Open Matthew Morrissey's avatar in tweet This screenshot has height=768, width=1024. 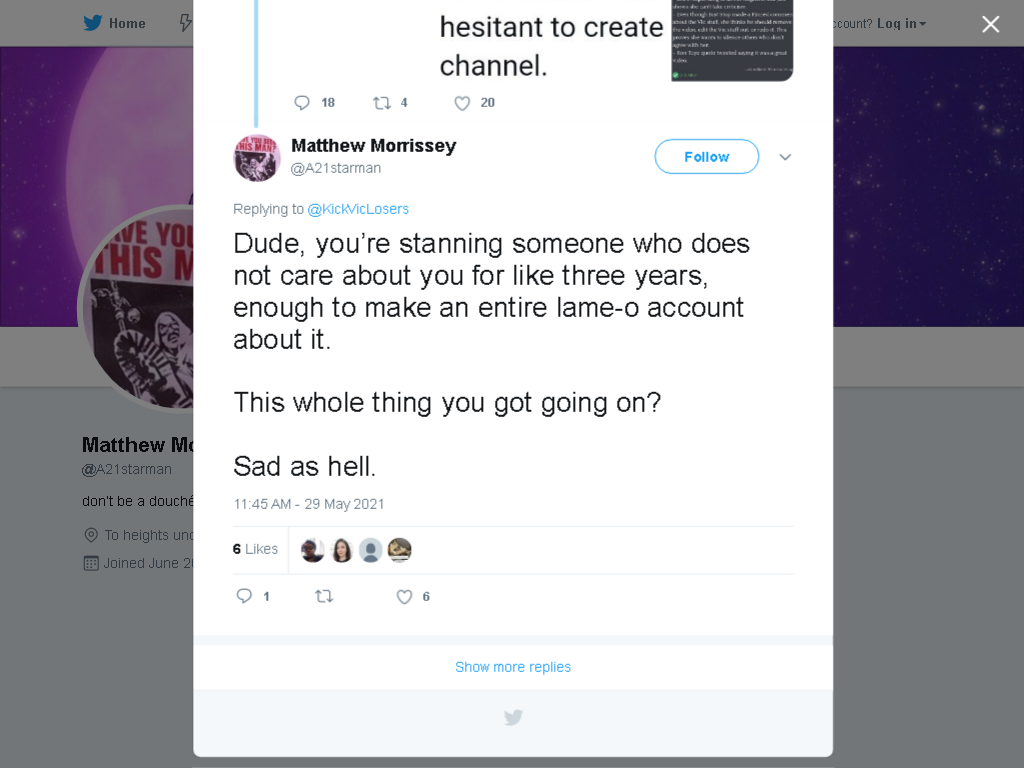tap(257, 158)
